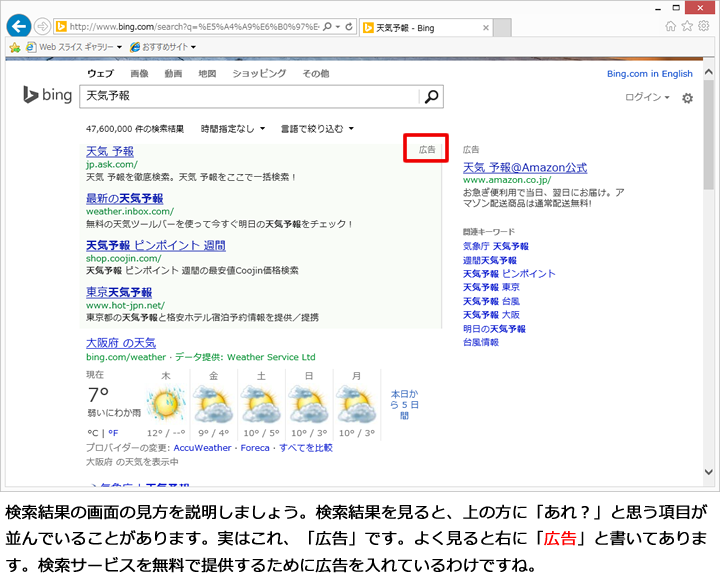Click related keyword 天気予報 大阪

(x=491, y=315)
